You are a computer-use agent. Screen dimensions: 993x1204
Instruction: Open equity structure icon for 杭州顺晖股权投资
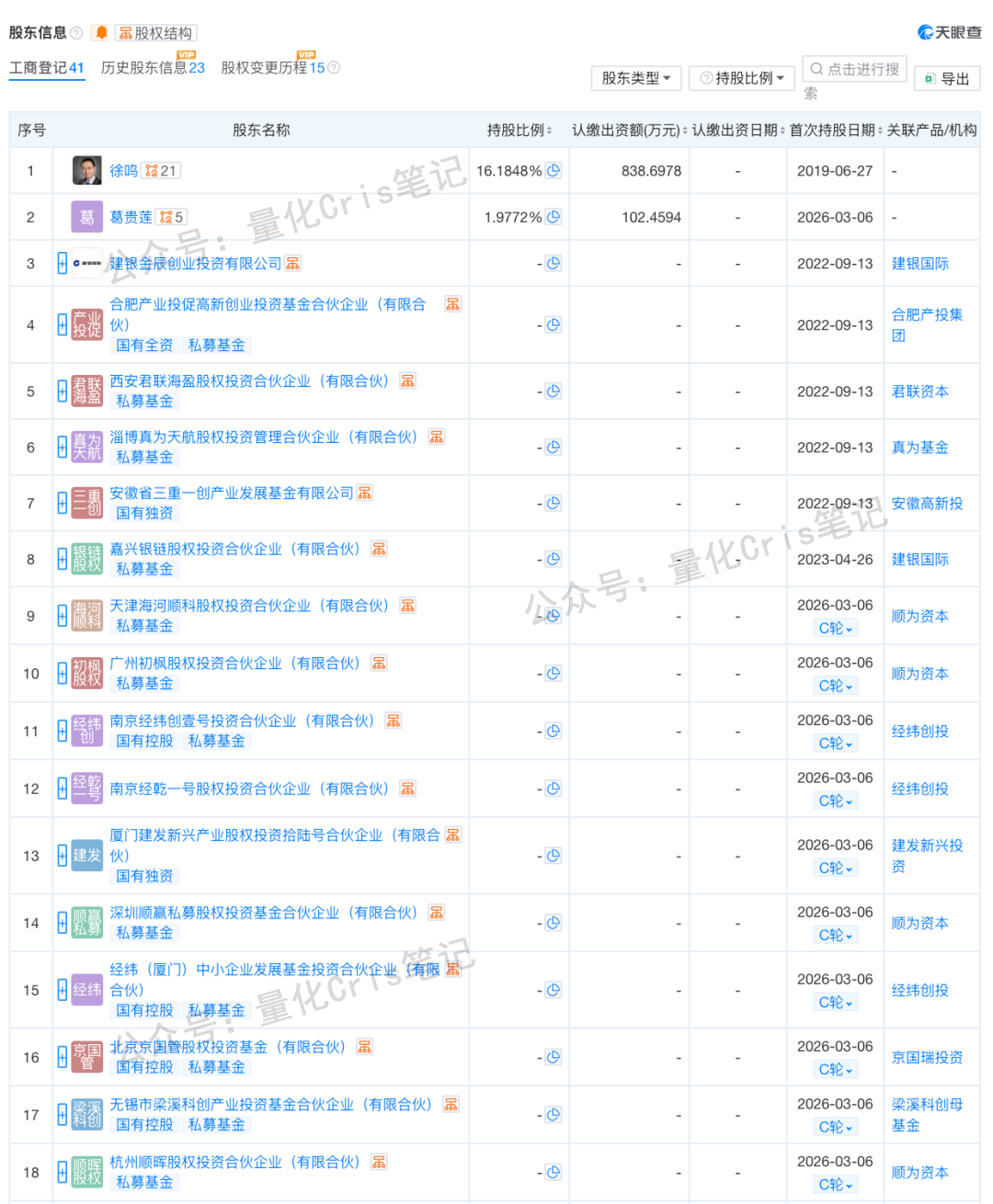[x=379, y=1162]
